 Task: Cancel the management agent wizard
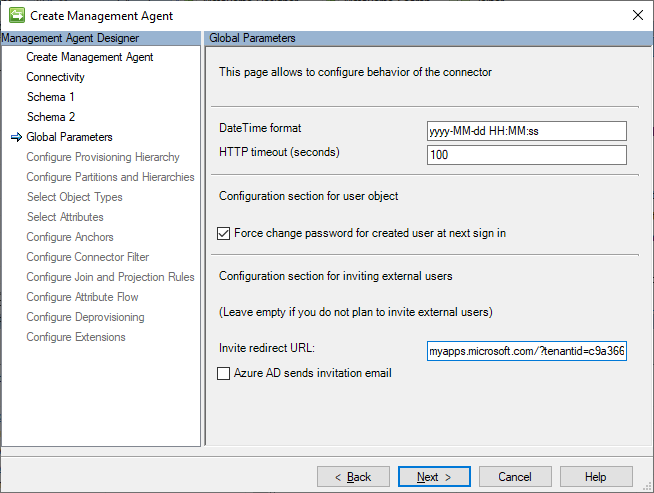click(515, 477)
